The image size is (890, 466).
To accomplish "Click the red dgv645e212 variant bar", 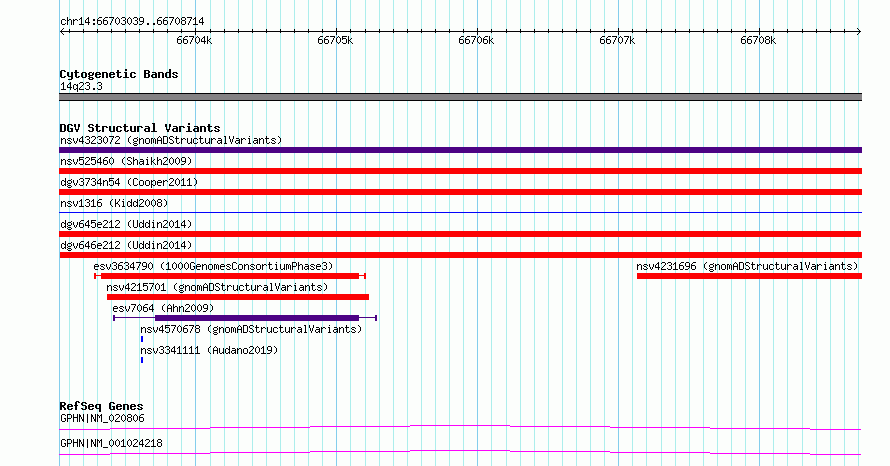I will tap(460, 234).
